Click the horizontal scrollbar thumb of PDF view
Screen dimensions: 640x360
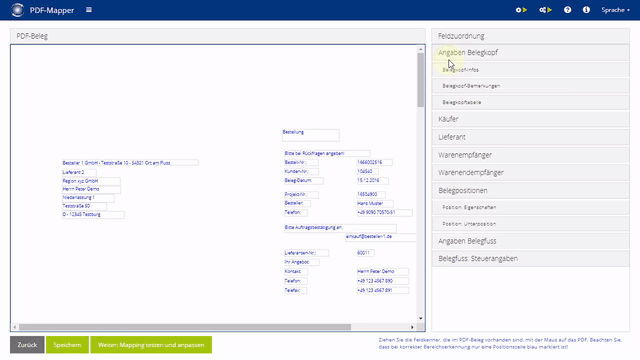click(x=185, y=327)
